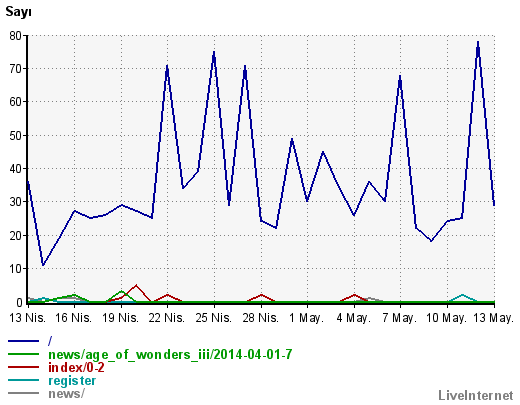Select the 22 Nis. date label
This screenshot has height=405, width=520.
coord(167,318)
